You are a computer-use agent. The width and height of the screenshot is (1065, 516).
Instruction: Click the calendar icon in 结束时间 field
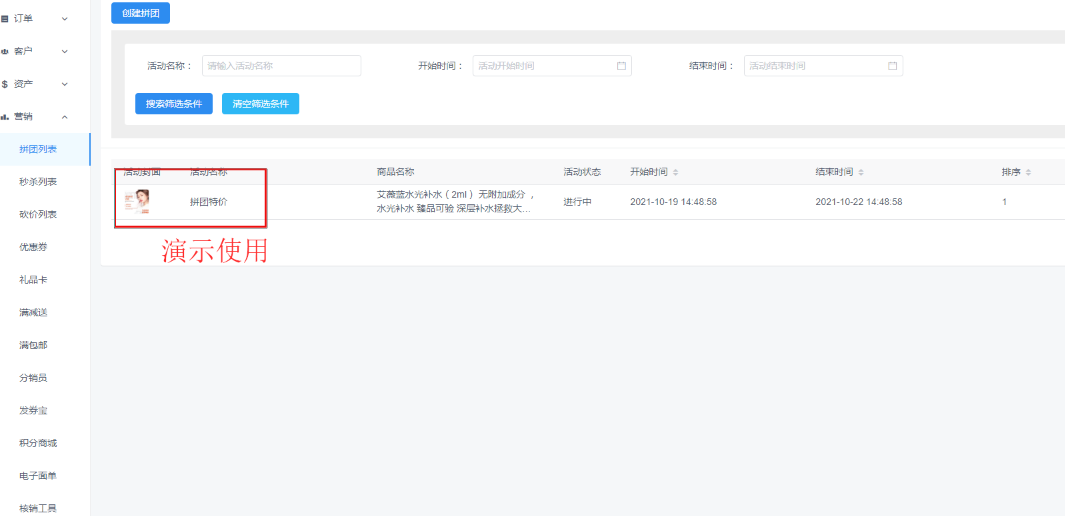coord(892,66)
